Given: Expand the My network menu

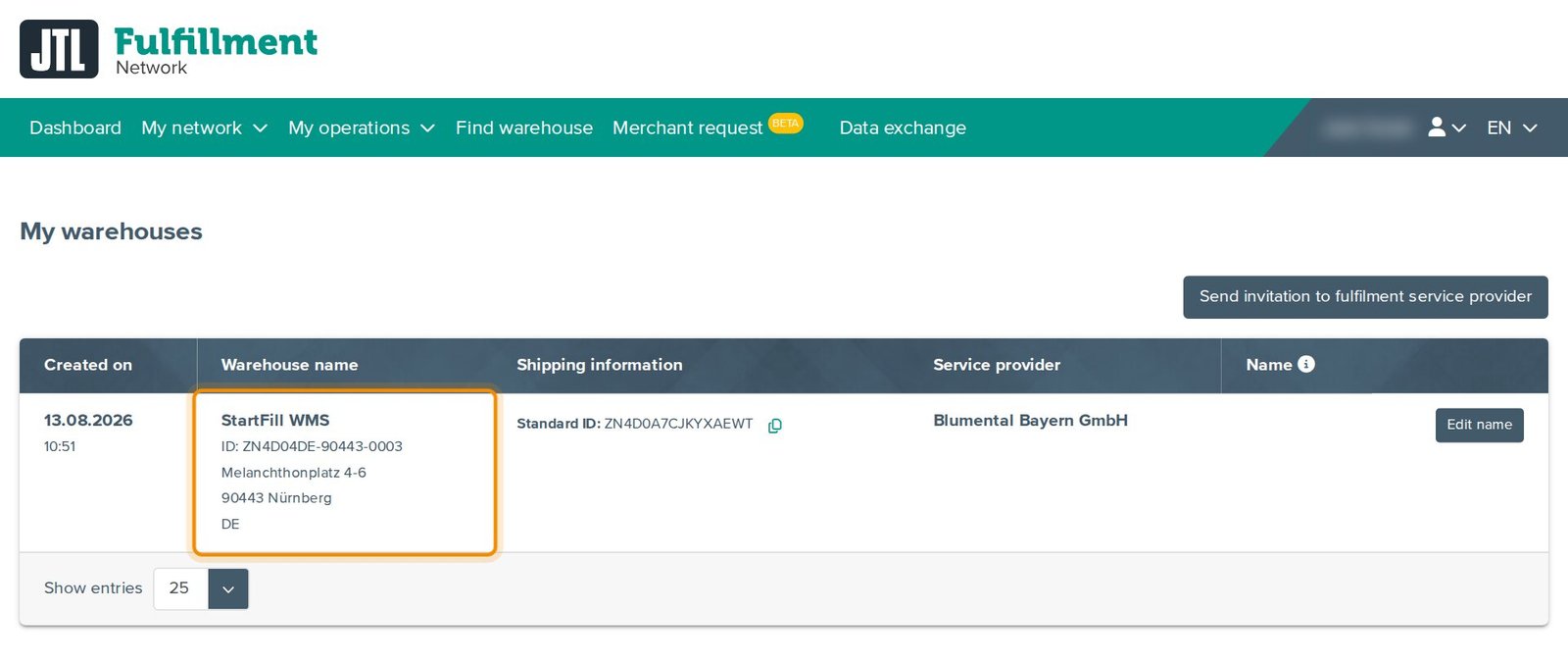Looking at the screenshot, I should tap(204, 127).
